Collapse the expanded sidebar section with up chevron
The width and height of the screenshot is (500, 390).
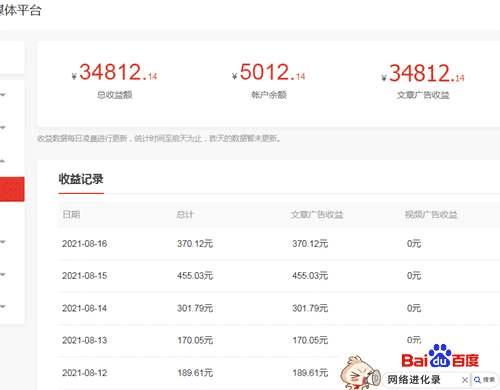tap(3, 161)
